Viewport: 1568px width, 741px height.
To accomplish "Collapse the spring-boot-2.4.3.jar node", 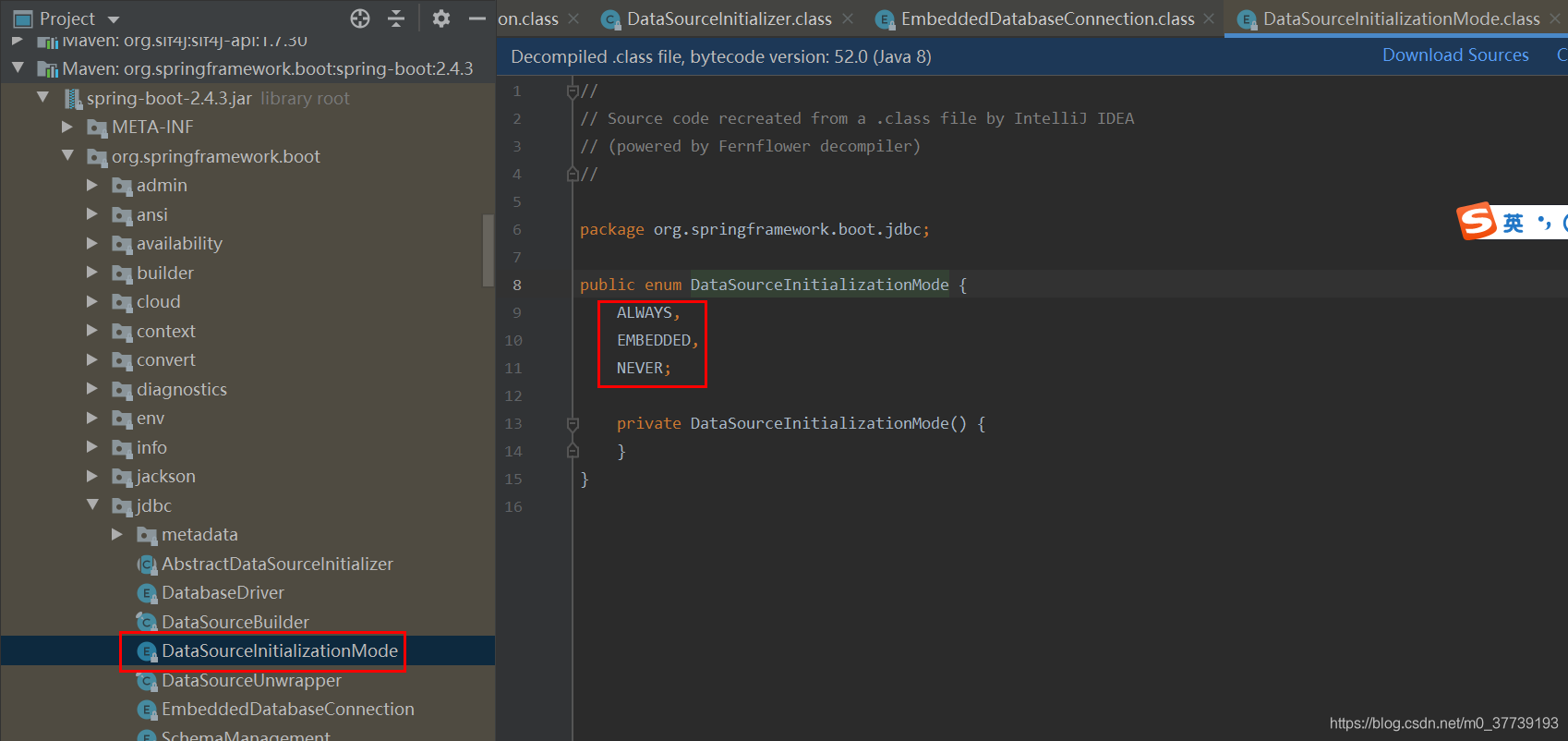I will pos(42,97).
